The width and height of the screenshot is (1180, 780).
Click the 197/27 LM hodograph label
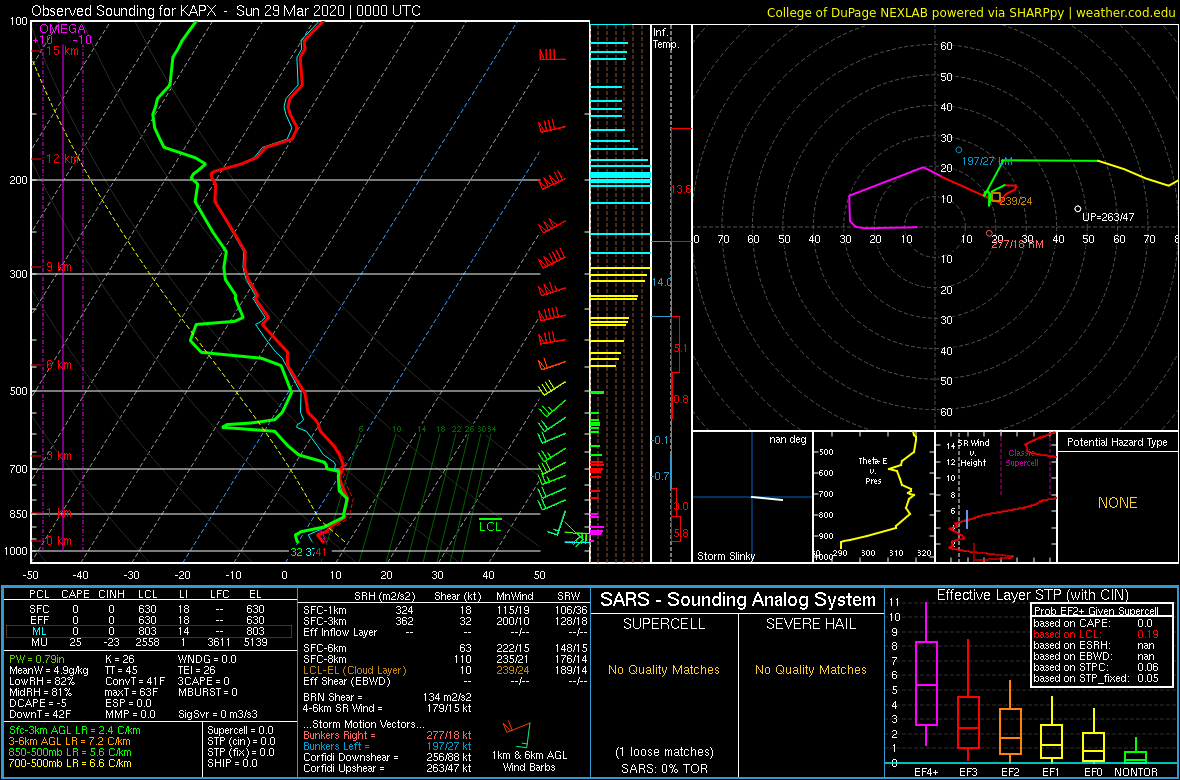pyautogui.click(x=989, y=162)
